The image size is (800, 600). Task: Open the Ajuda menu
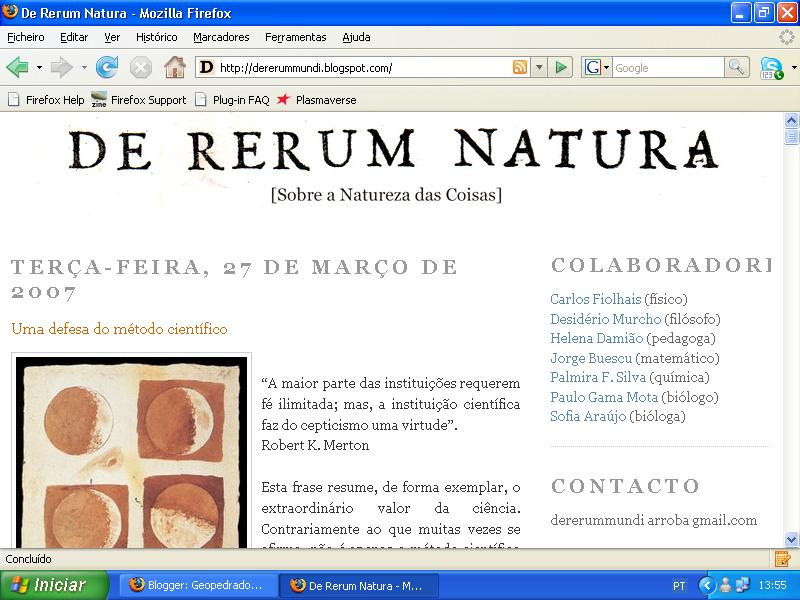[x=356, y=37]
